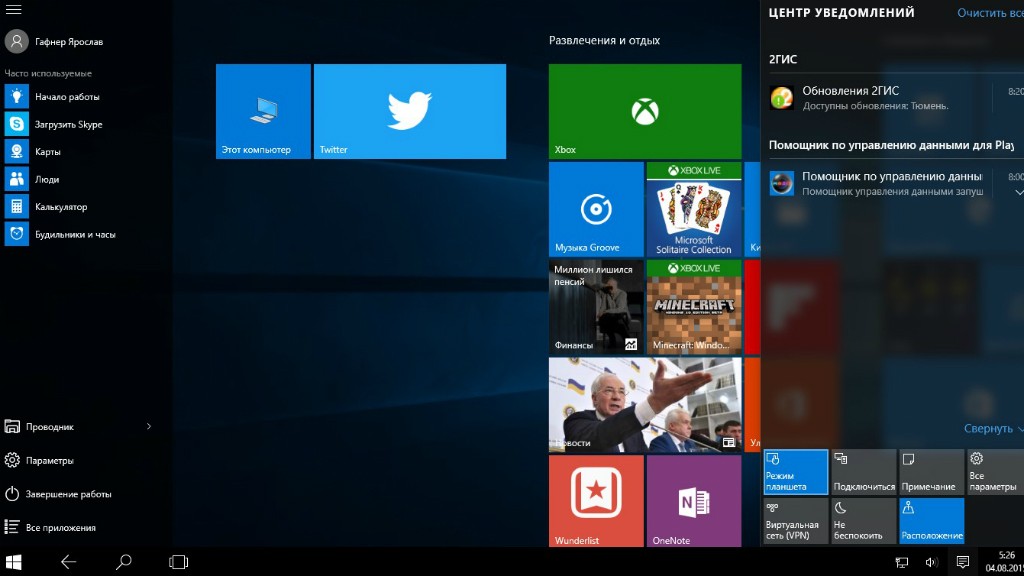Open Параметры in the start menu

coord(39,460)
